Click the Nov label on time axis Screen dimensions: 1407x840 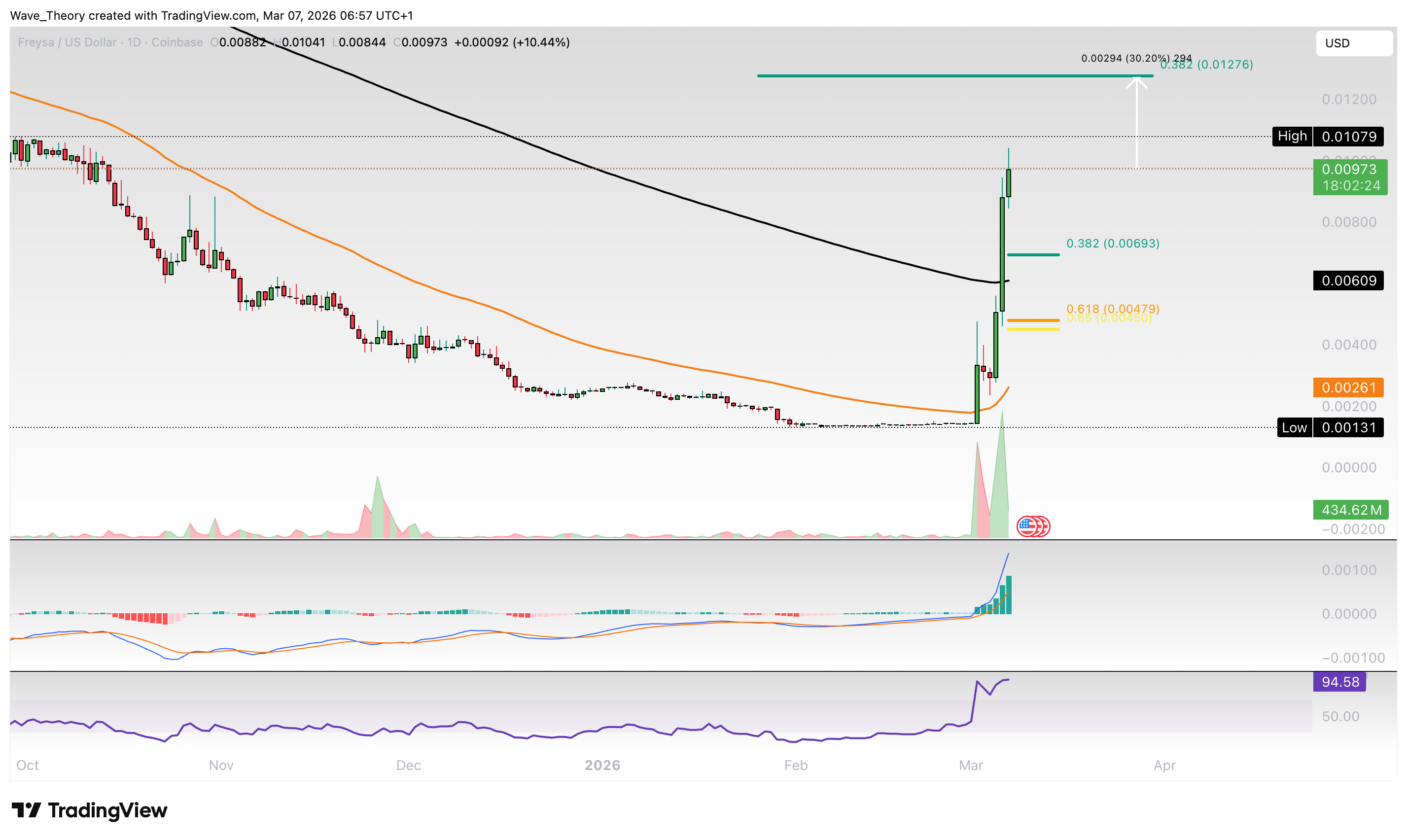221,765
